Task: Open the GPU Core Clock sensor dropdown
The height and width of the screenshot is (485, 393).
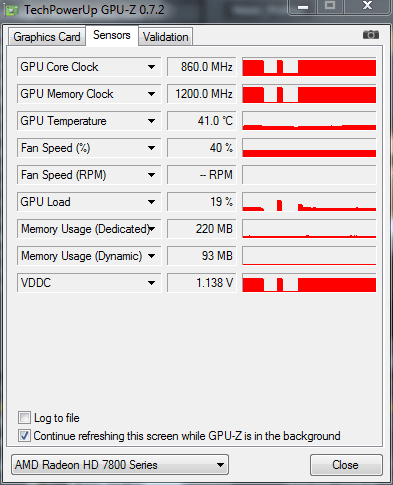Action: (x=152, y=67)
